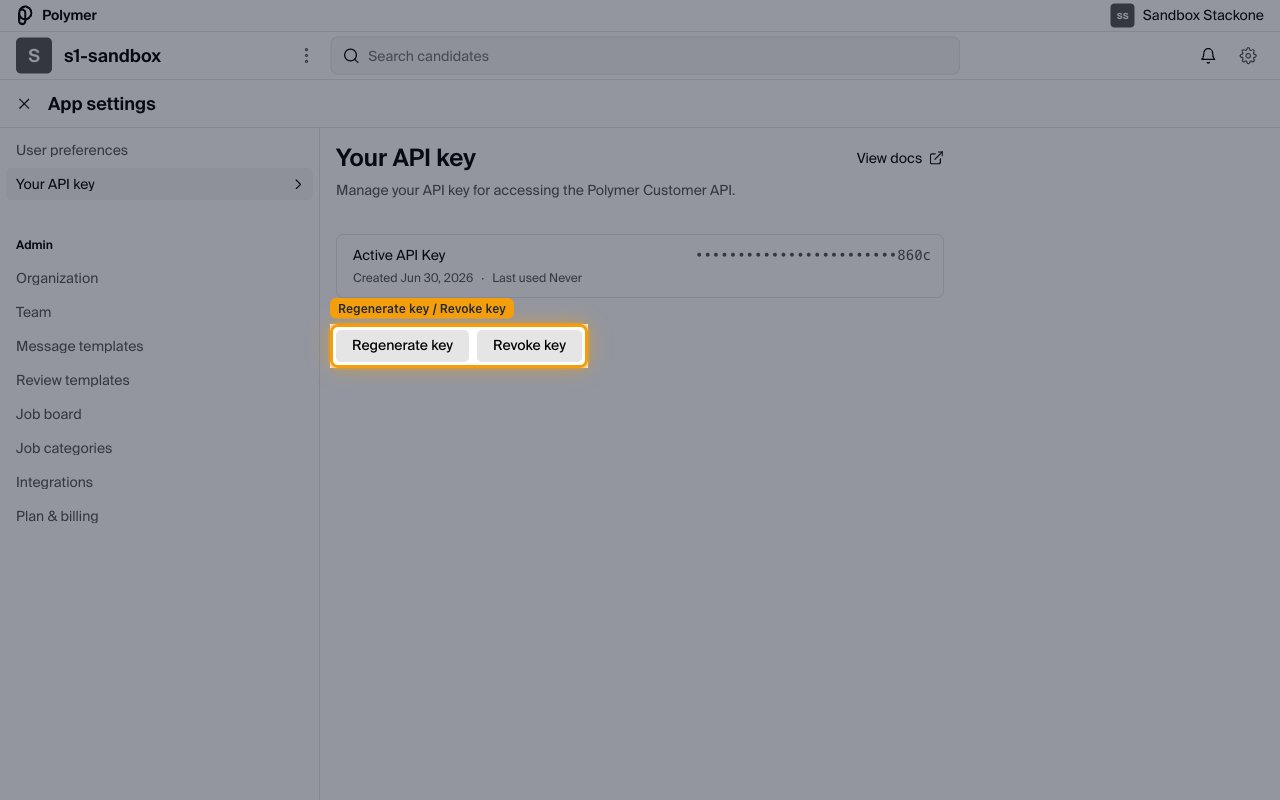Click the Polymer brand name
The image size is (1280, 800).
tap(69, 15)
